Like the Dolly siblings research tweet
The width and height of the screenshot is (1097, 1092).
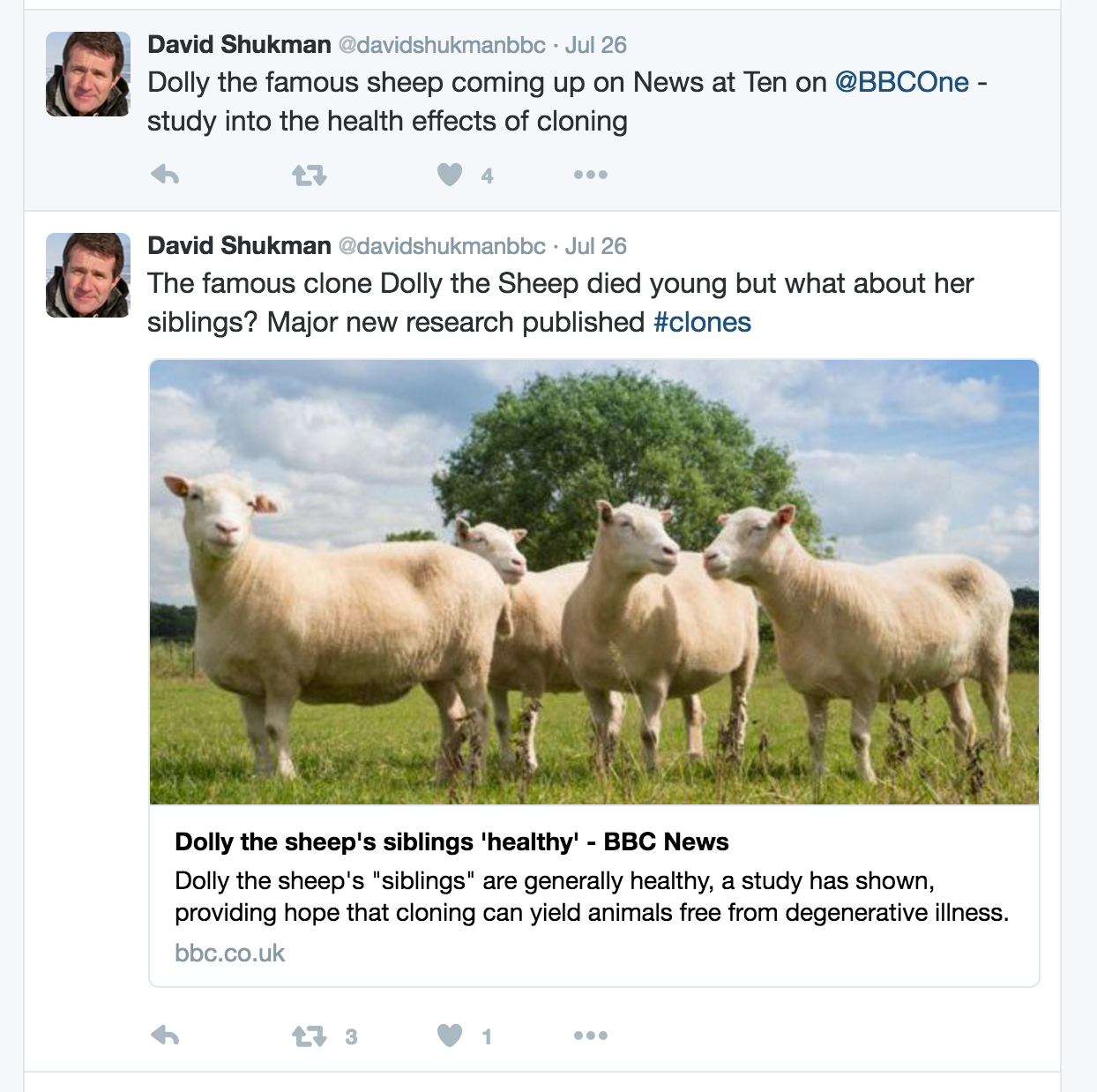[450, 1036]
